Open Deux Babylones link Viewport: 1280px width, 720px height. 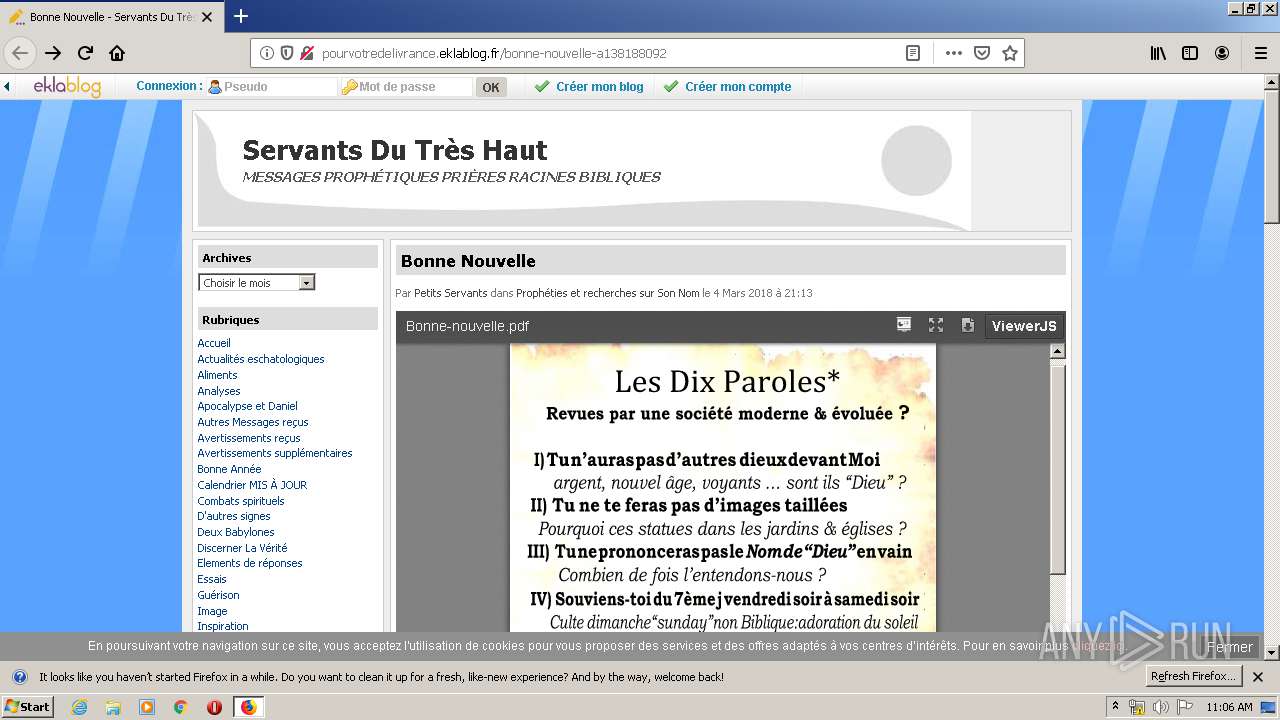236,532
